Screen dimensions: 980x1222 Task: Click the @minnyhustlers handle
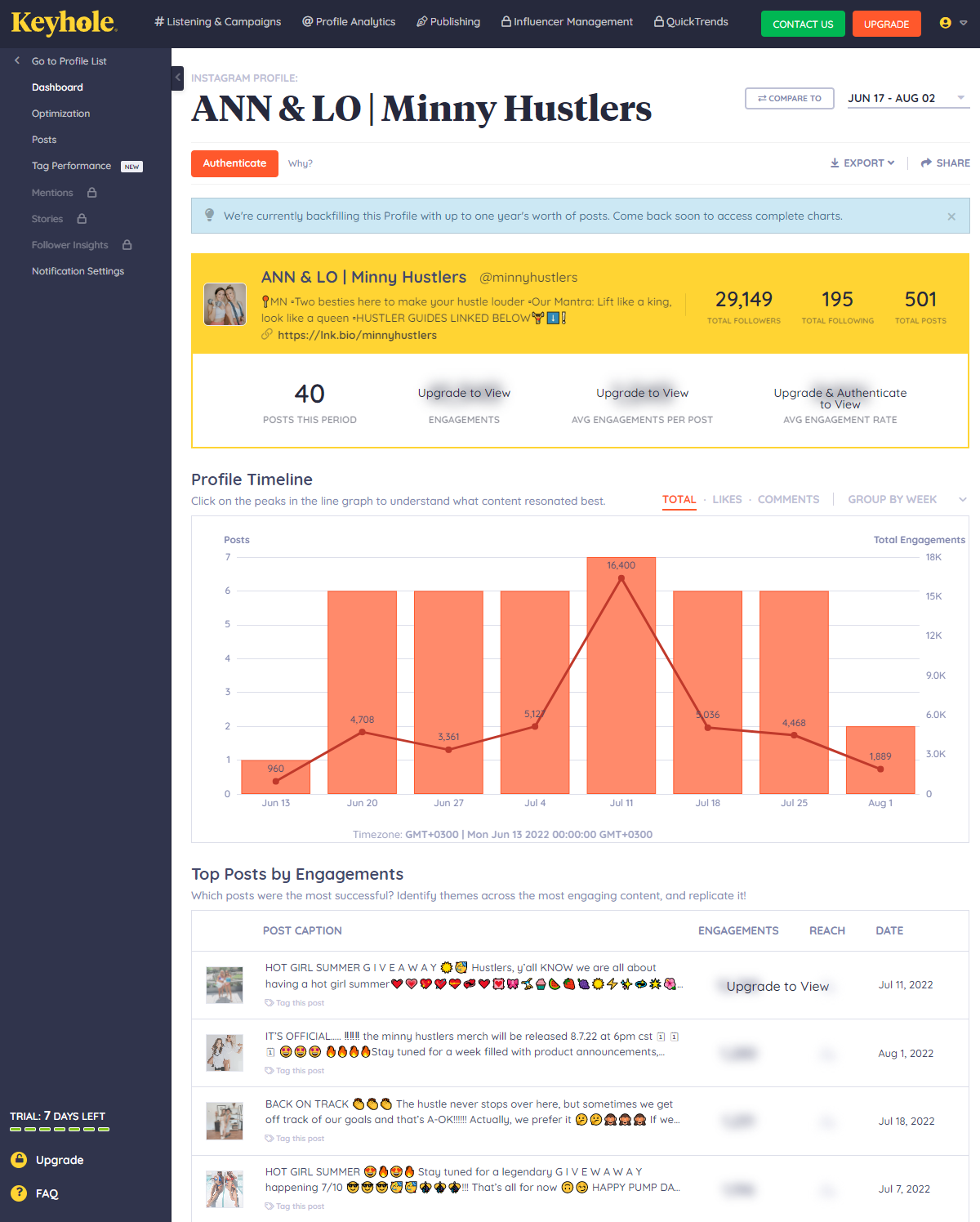coord(528,278)
